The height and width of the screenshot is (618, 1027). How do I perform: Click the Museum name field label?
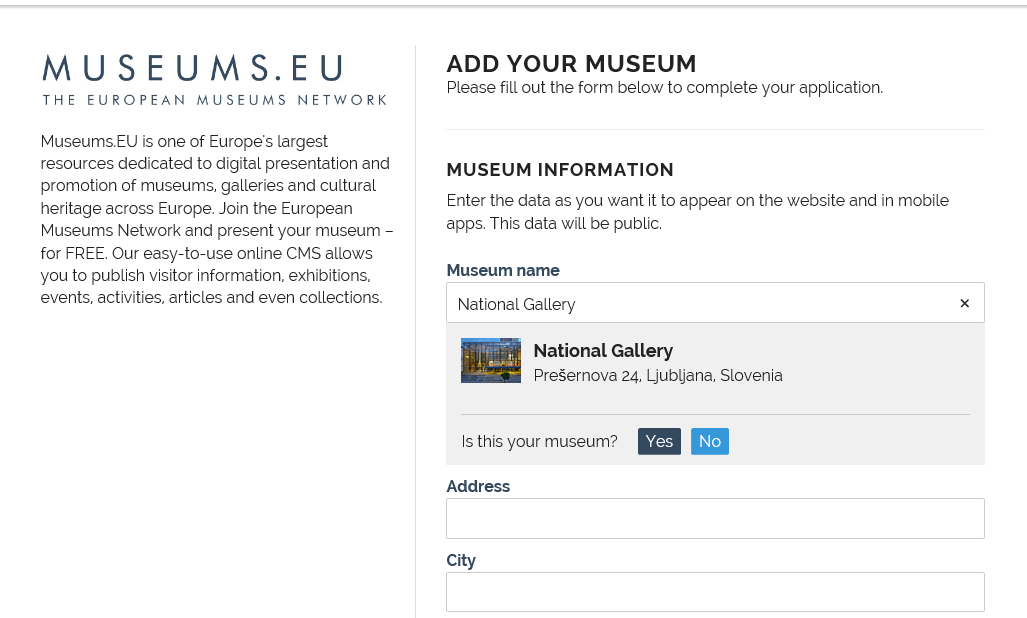click(x=502, y=270)
